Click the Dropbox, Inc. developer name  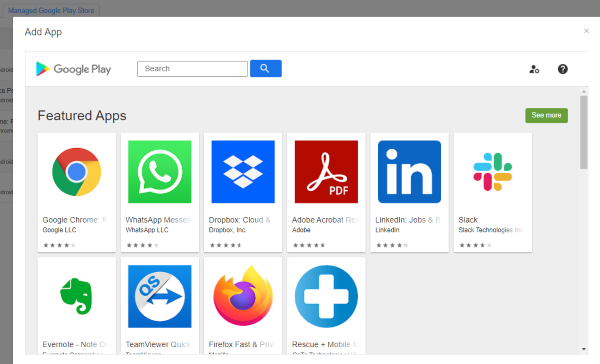pyautogui.click(x=227, y=230)
